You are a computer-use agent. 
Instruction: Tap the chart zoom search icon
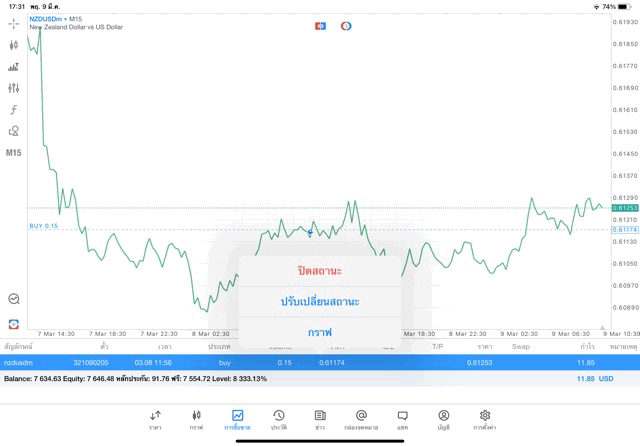(x=13, y=298)
